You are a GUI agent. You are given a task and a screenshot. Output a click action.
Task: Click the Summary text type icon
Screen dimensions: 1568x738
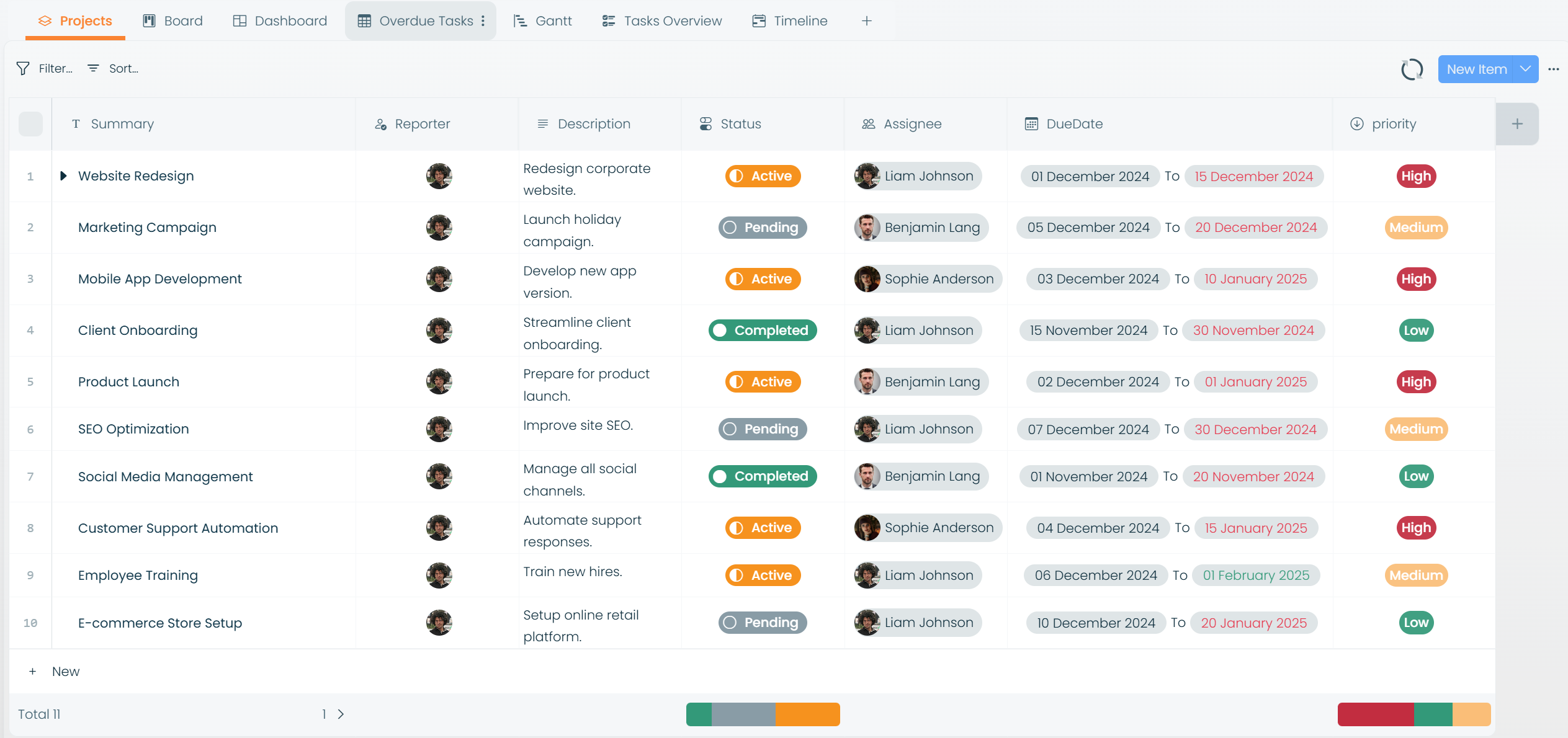tap(76, 124)
